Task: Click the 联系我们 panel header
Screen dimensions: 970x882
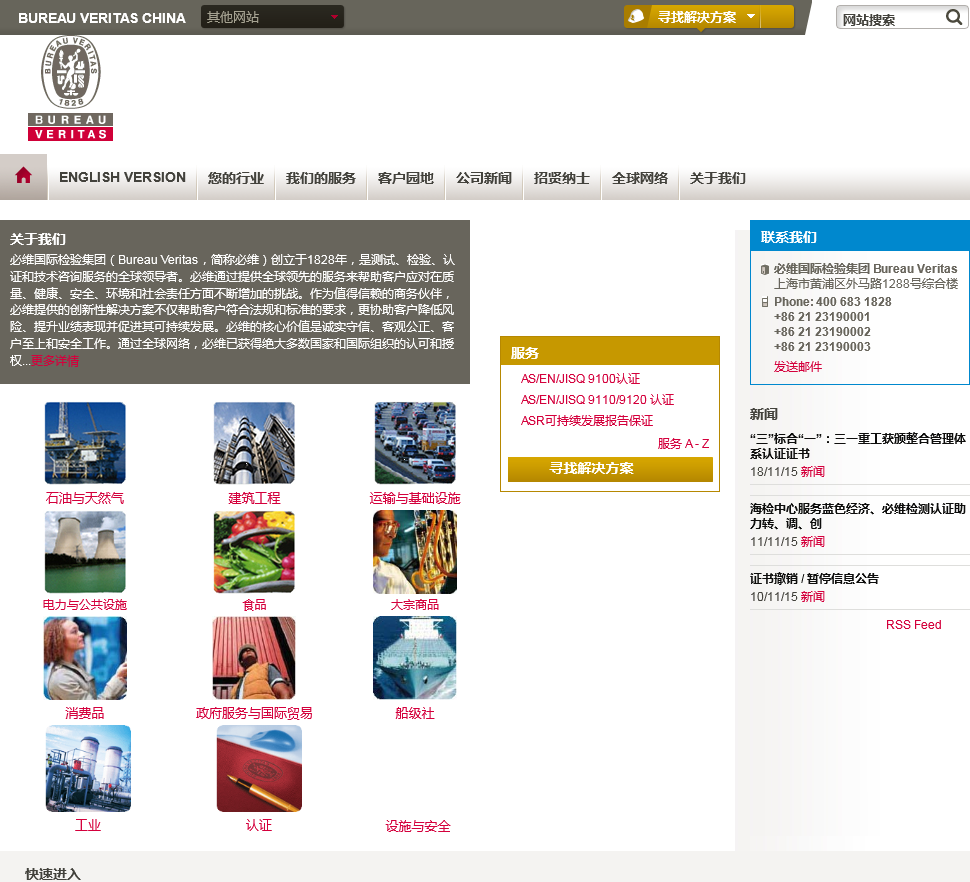Action: point(860,236)
